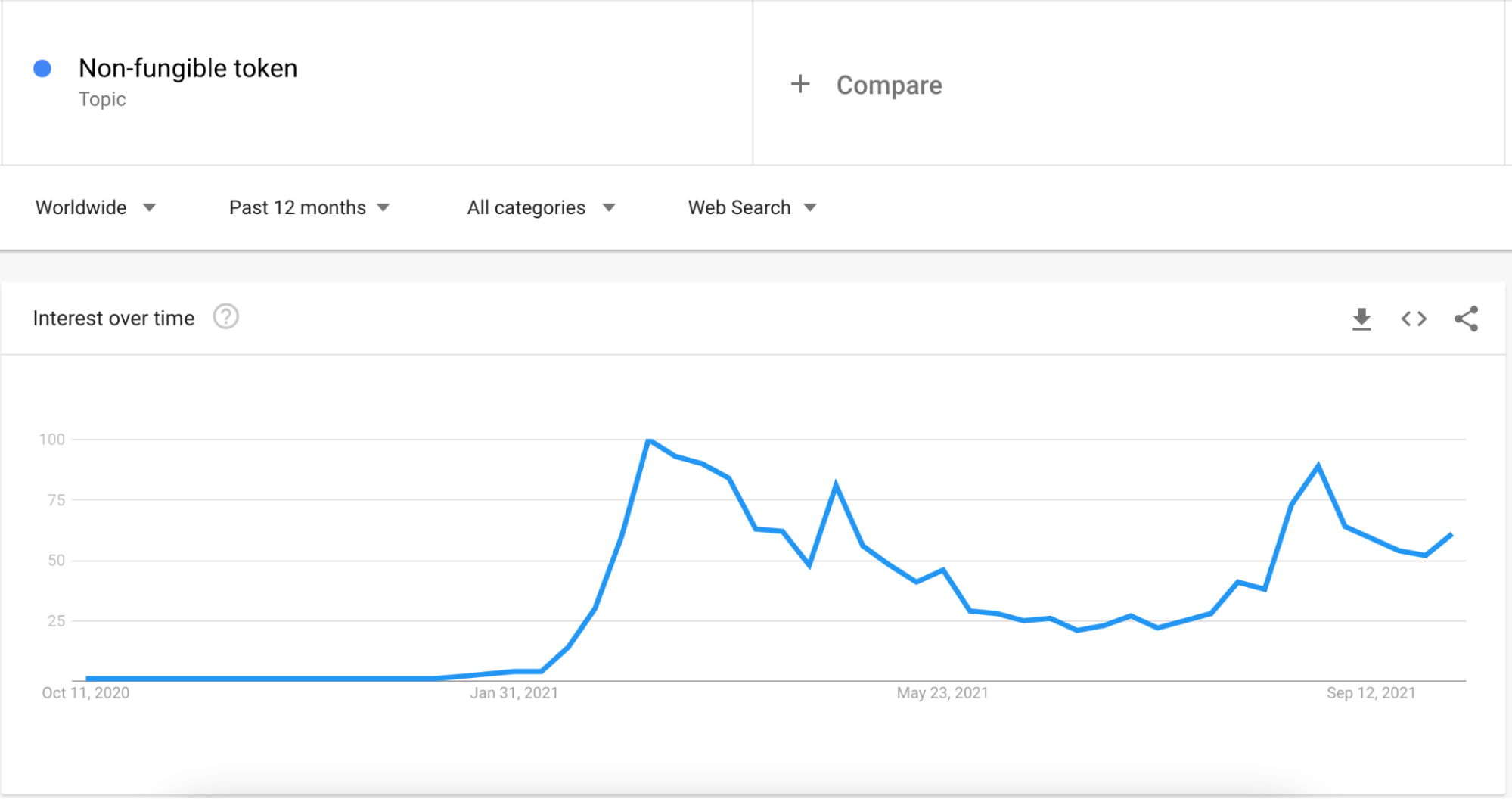Image resolution: width=1512 pixels, height=799 pixels.
Task: Click the Oct 11, 2020 axis date
Action: click(x=85, y=693)
